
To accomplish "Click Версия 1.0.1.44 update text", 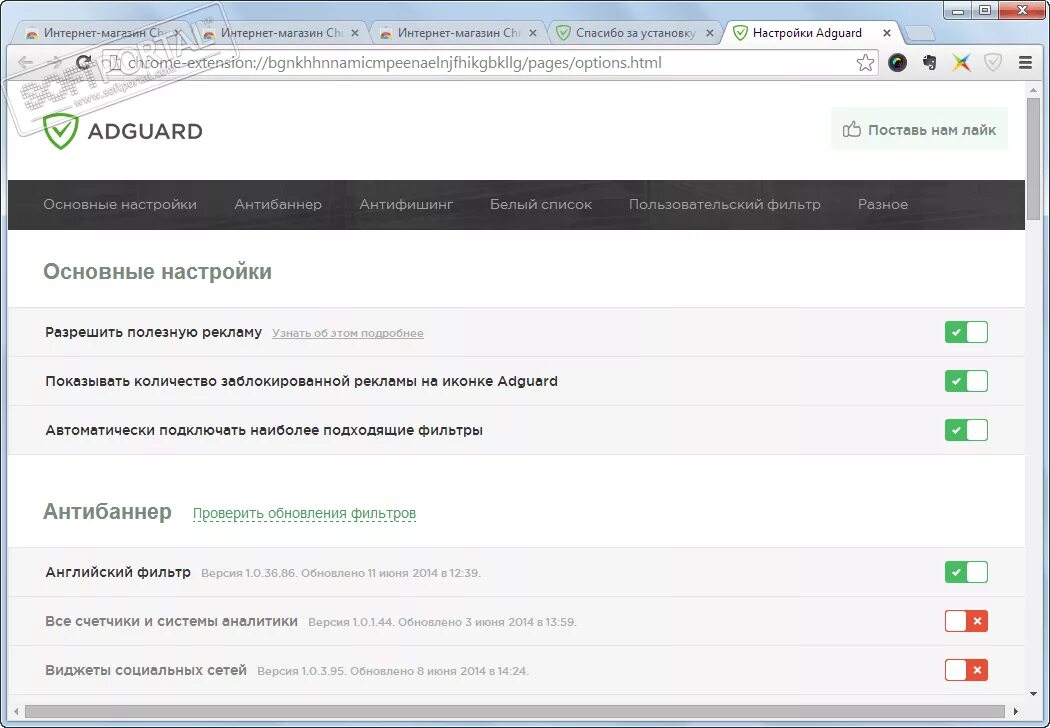I will click(442, 622).
